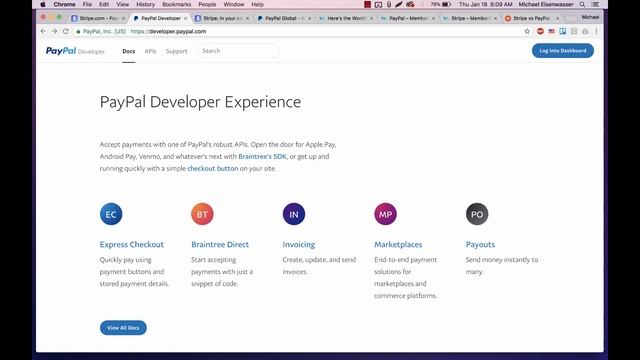Open the Express Checkout link

(131, 244)
